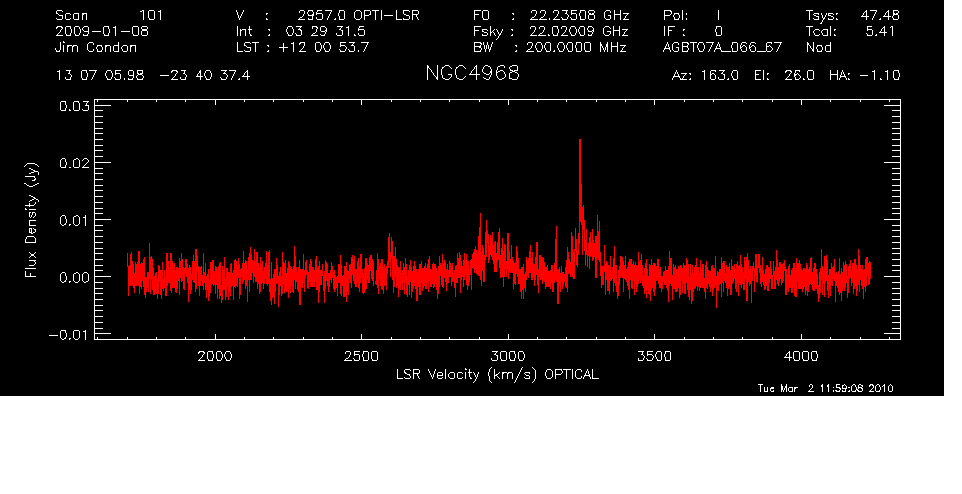Click the project ID AGBT07A_066_67
Screen dimensions: 962x494
pos(720,47)
